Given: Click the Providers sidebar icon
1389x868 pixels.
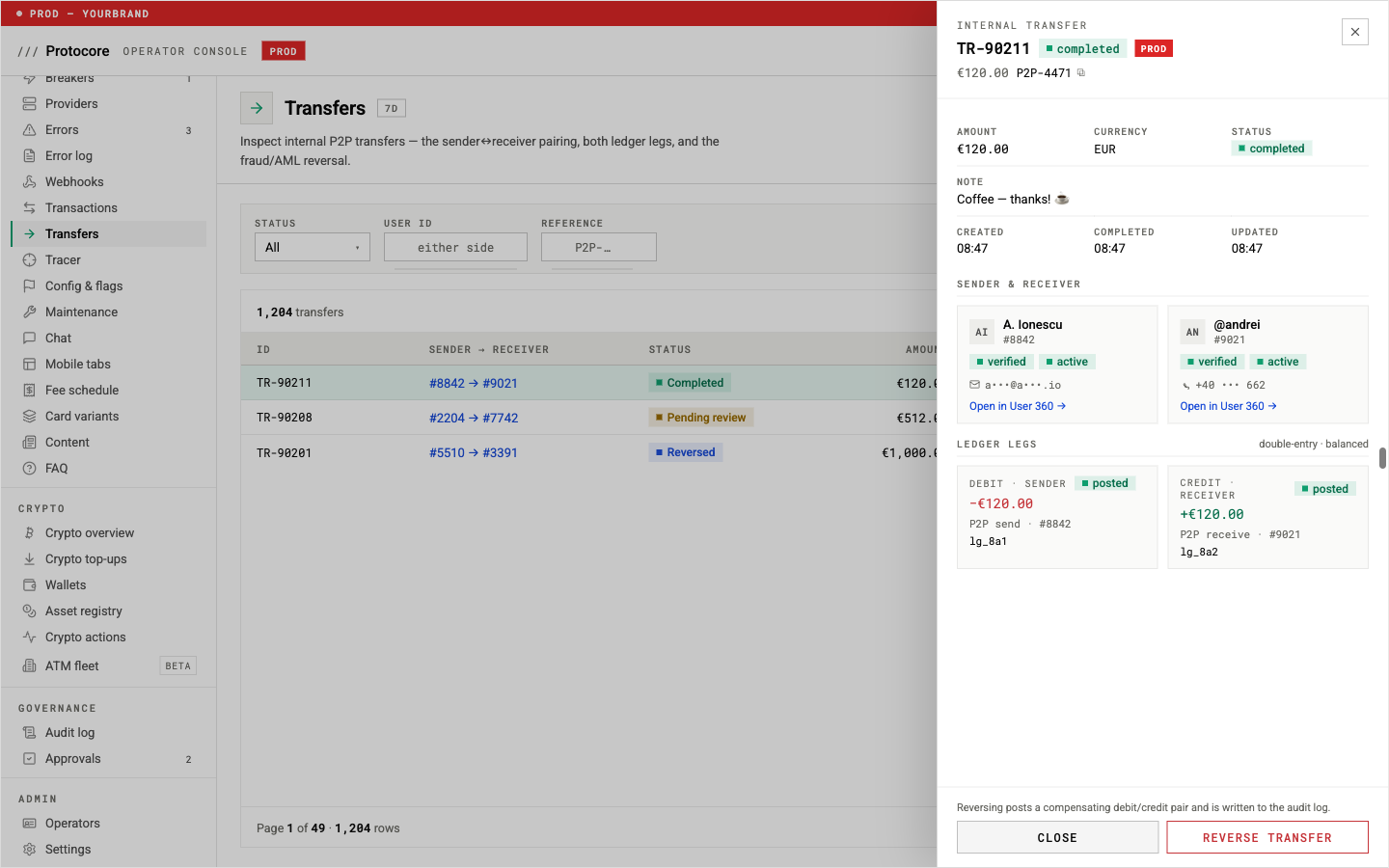Looking at the screenshot, I should [x=29, y=104].
